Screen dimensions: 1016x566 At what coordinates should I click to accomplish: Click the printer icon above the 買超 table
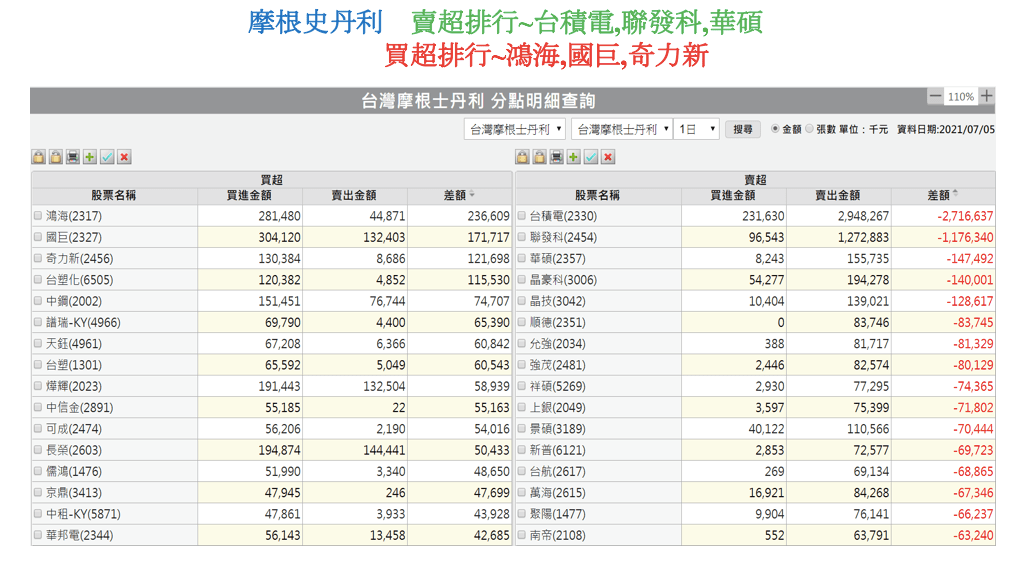(73, 157)
